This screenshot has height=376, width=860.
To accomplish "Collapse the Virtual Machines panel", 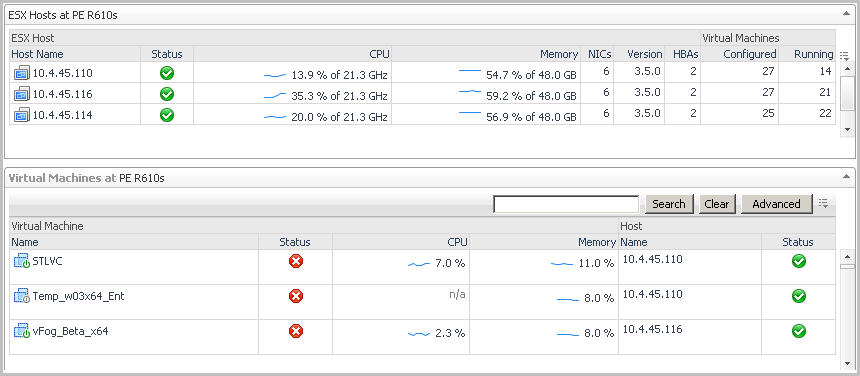I will pos(846,176).
